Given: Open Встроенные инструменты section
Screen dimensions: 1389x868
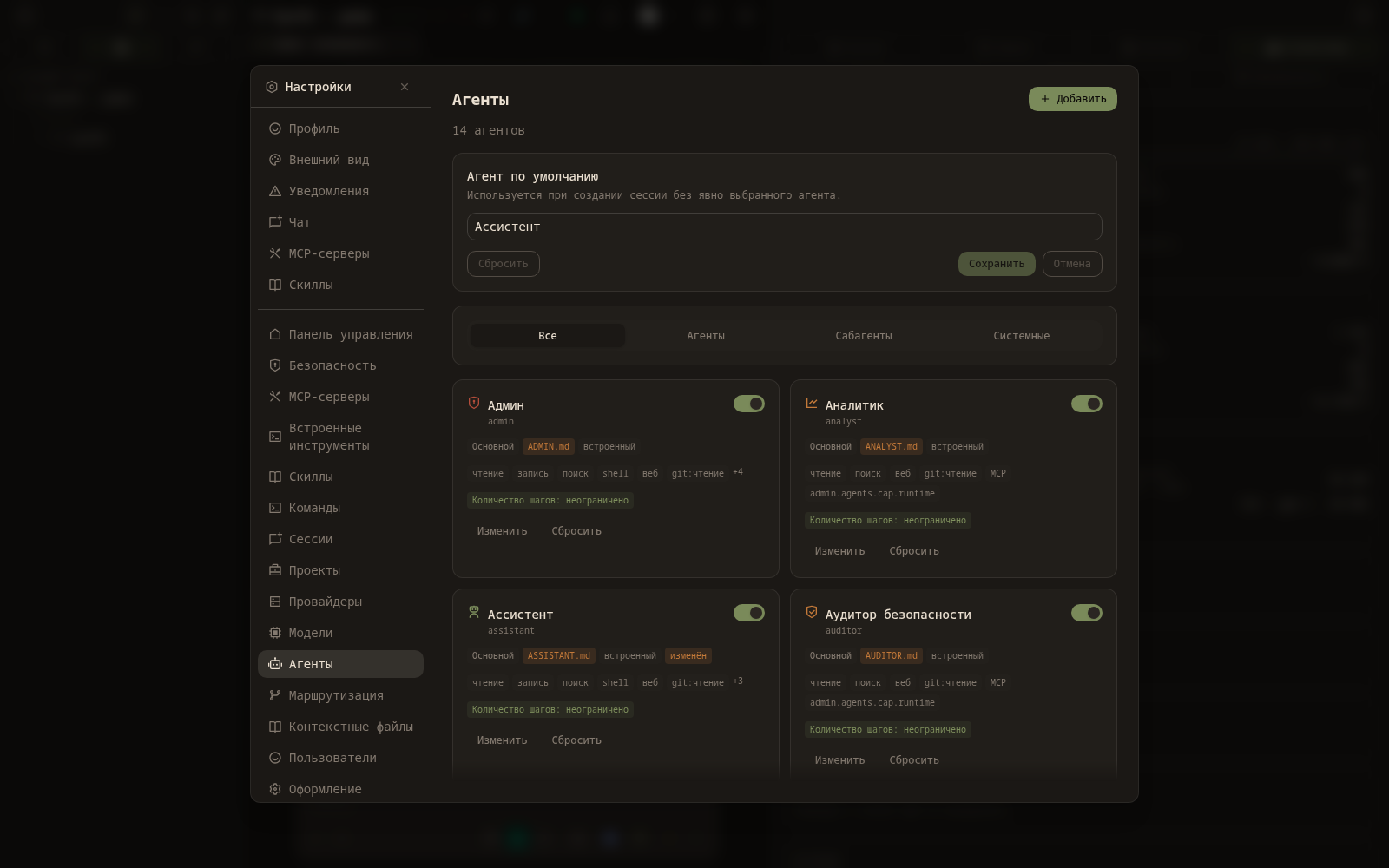Looking at the screenshot, I should [x=340, y=437].
